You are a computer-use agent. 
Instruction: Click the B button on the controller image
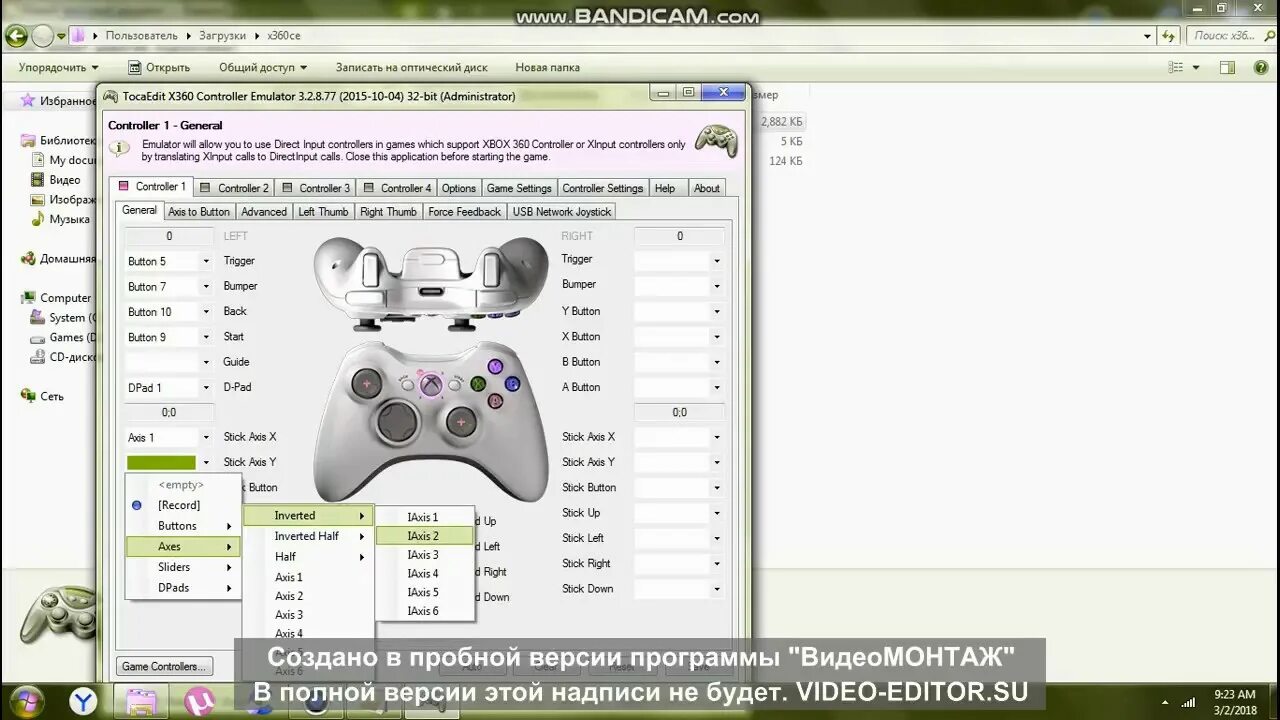(512, 383)
